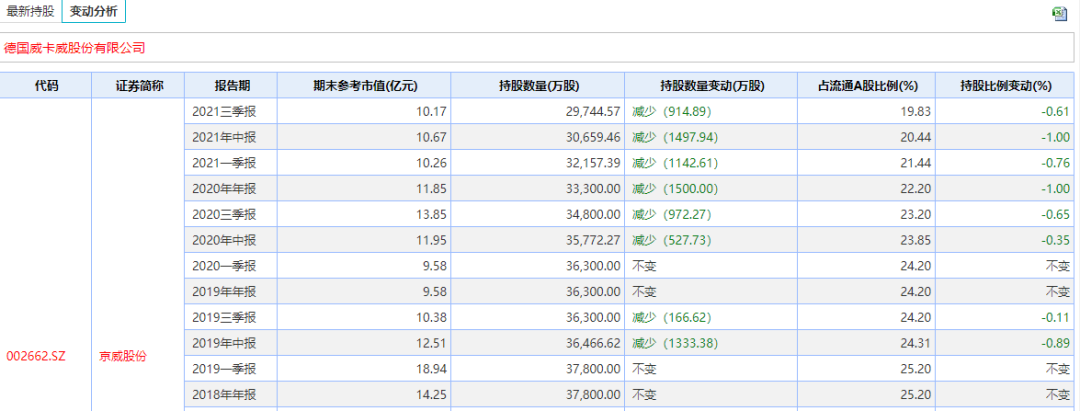Sort by the 证券简称 column header

[139, 86]
